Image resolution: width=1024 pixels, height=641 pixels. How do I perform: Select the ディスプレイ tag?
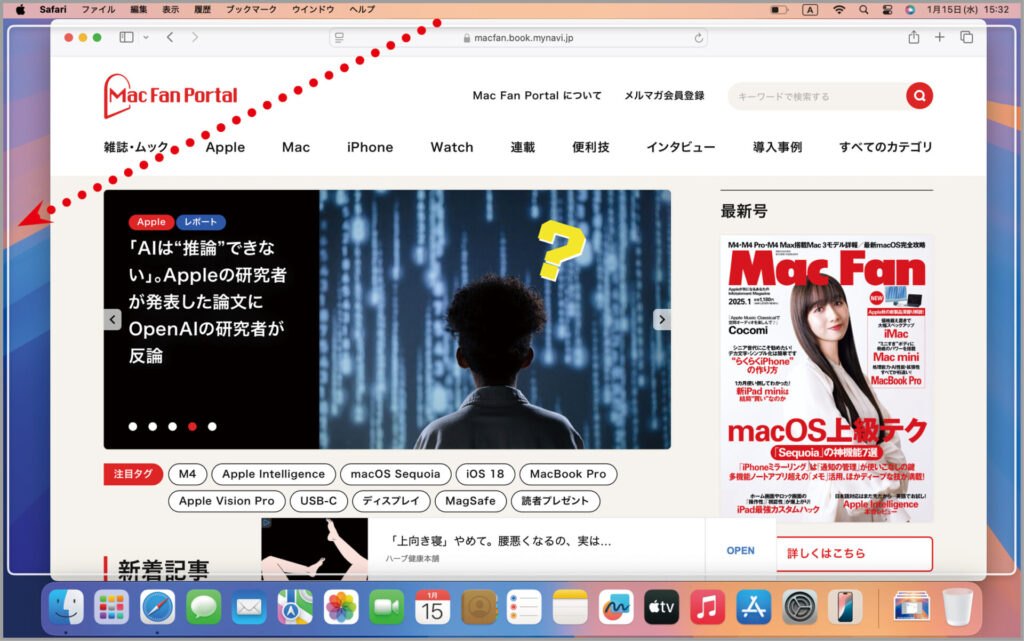(x=391, y=501)
